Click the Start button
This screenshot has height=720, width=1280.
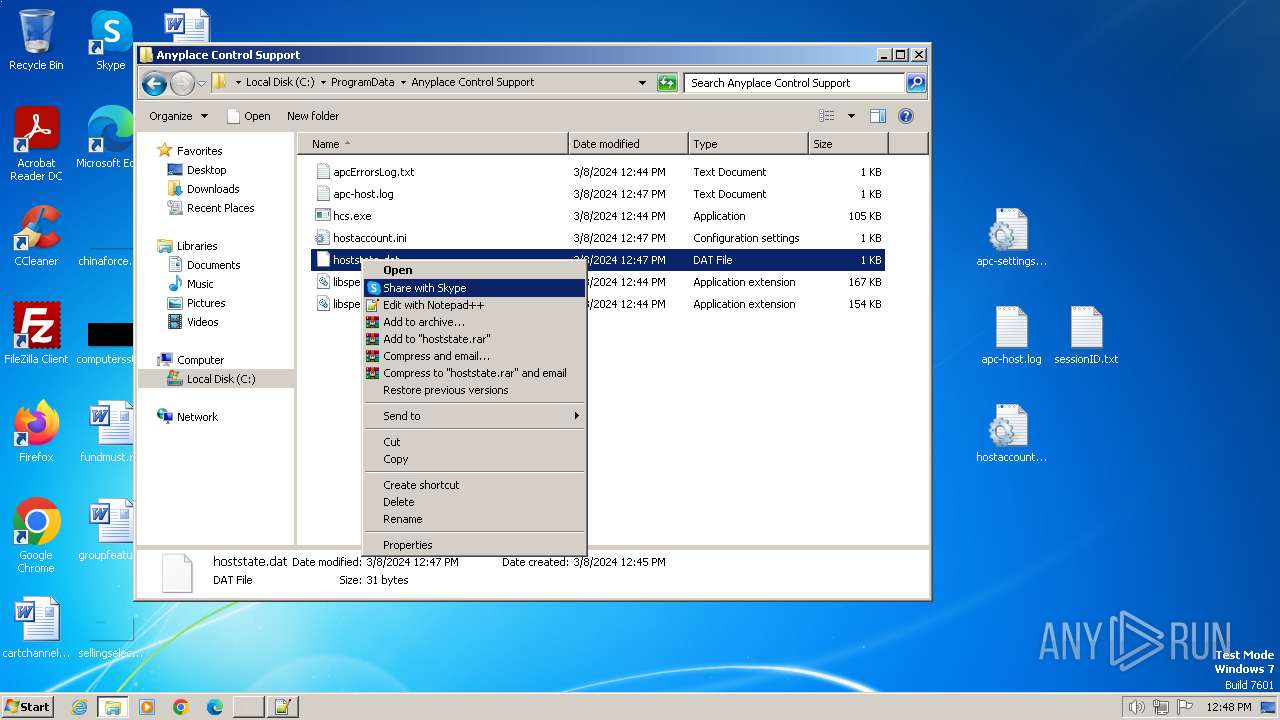28,707
